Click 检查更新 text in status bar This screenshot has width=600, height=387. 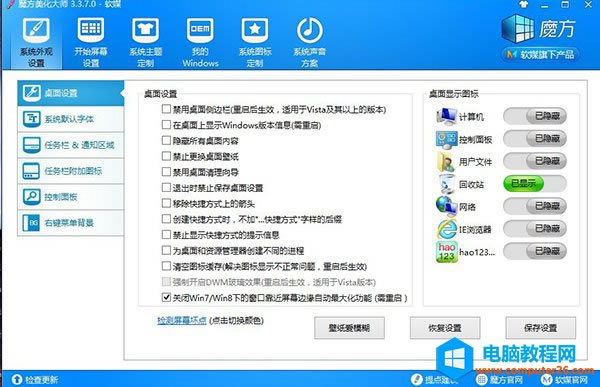[42, 380]
